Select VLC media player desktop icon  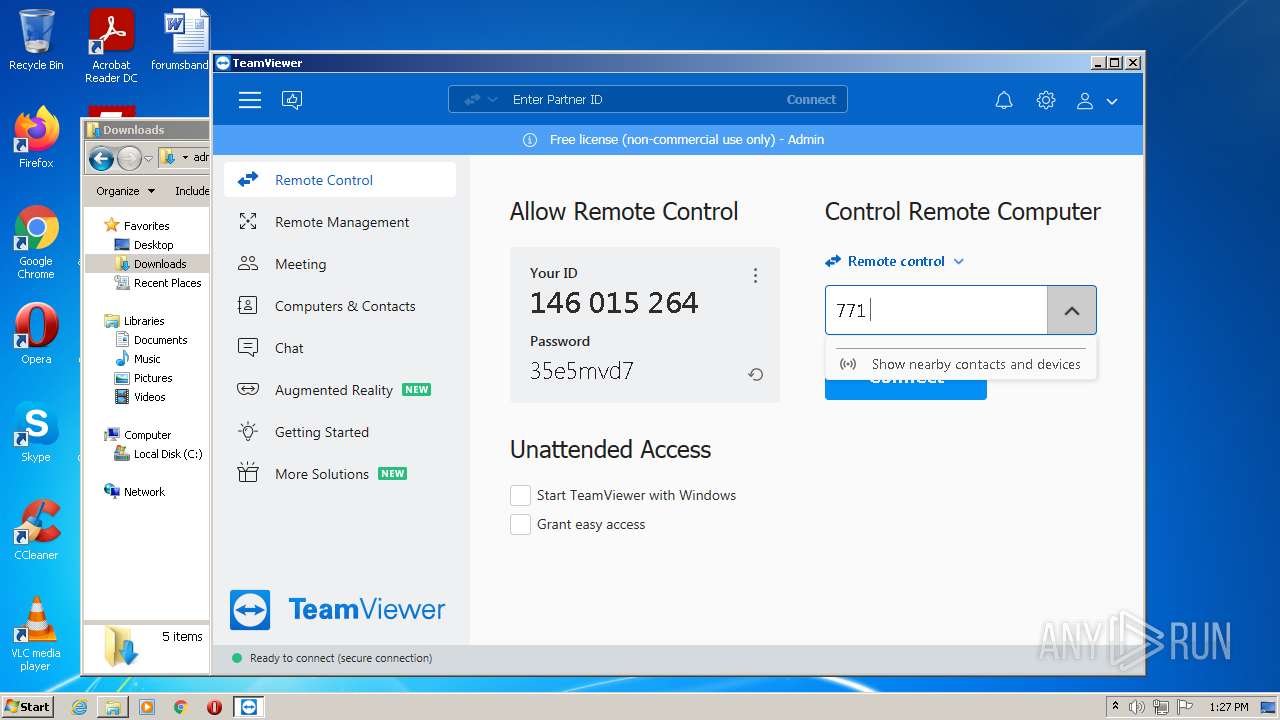coord(36,634)
